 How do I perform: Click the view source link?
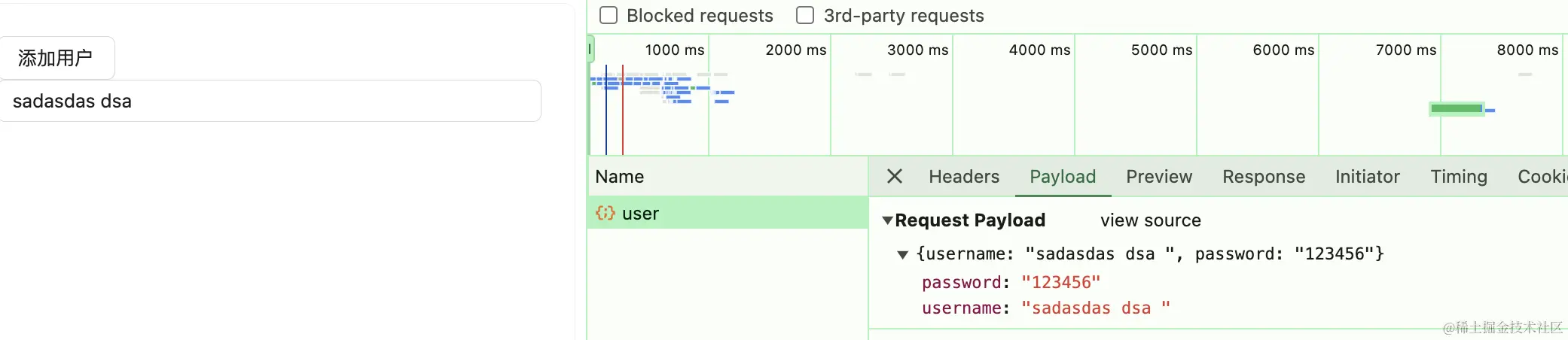[1150, 220]
